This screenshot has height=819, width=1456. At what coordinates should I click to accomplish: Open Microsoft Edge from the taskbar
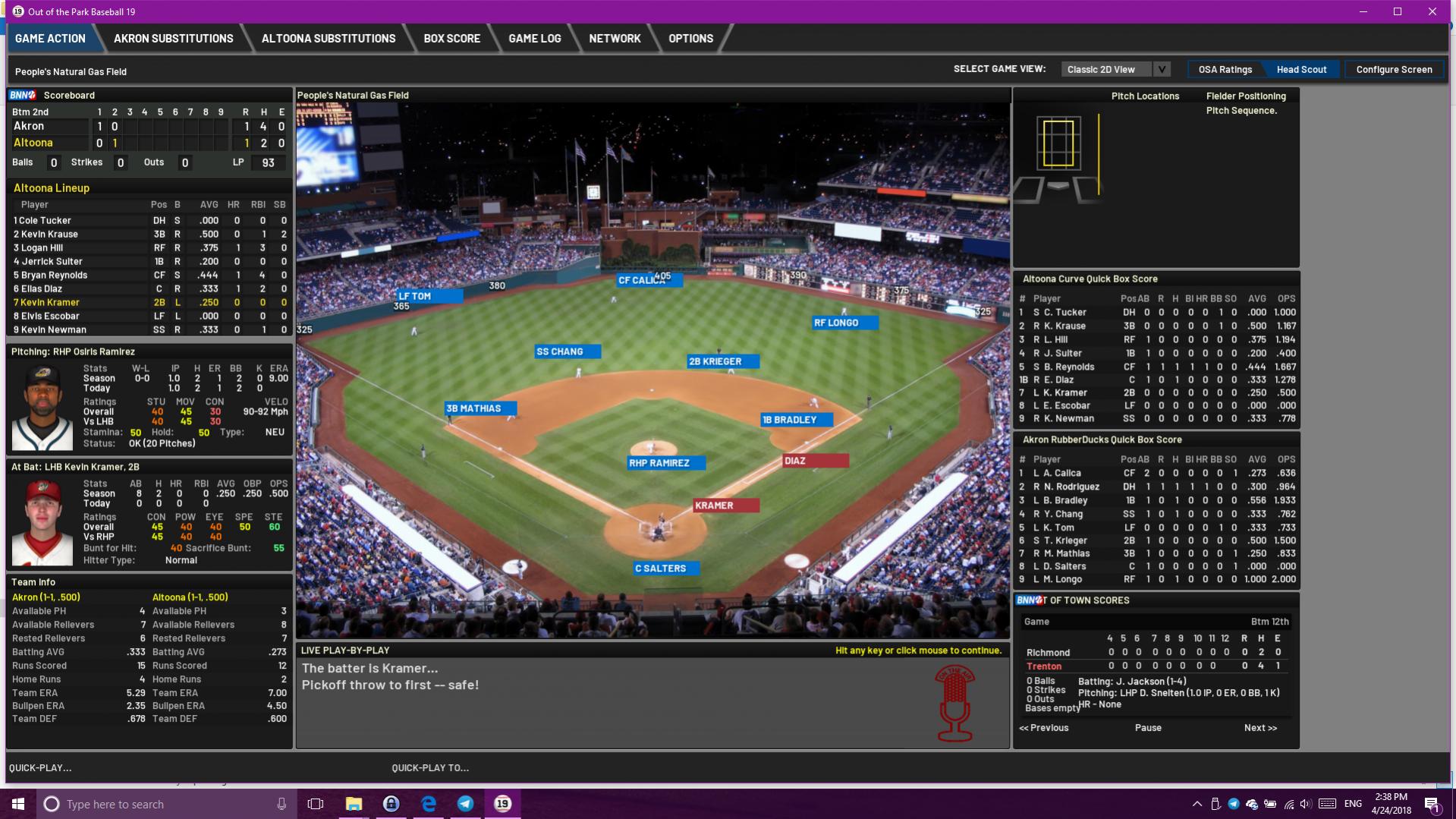click(x=429, y=804)
